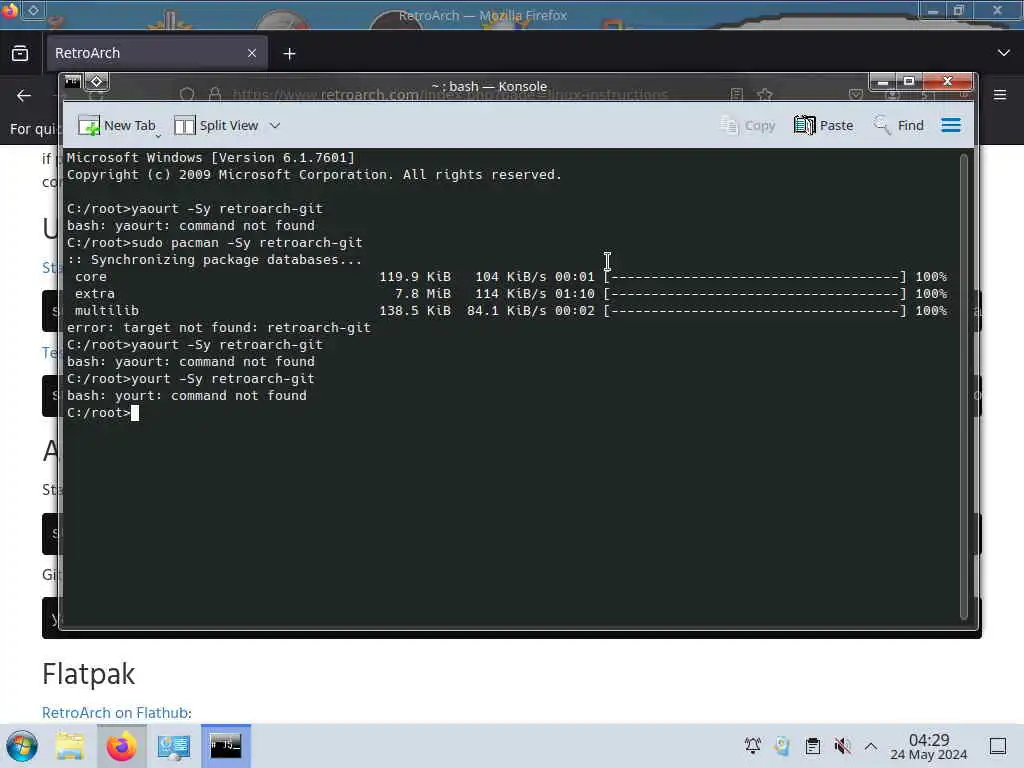1024x768 pixels.
Task: Click software updates tray icon
Action: click(782, 746)
